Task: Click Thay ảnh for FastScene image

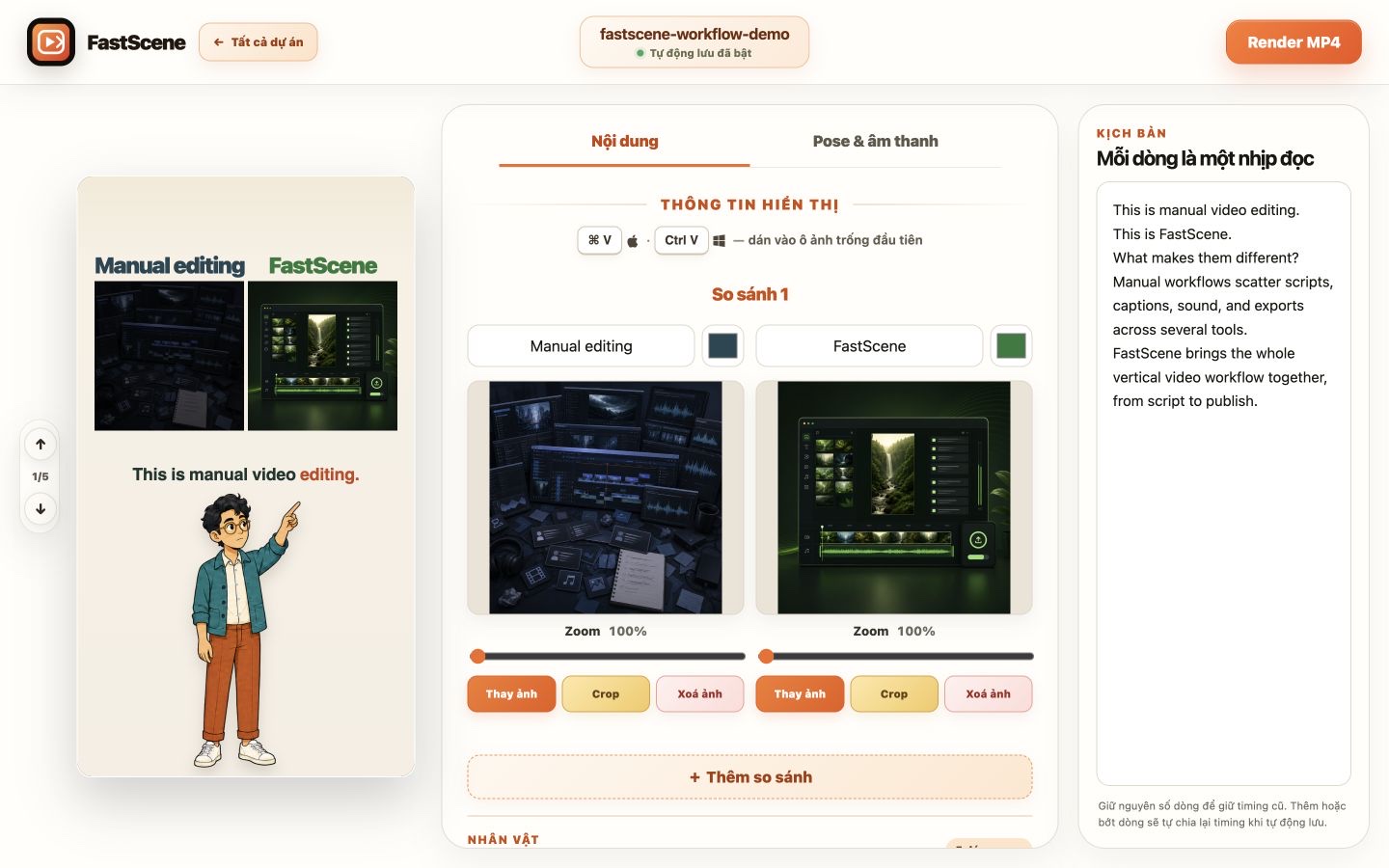Action: pyautogui.click(x=800, y=694)
